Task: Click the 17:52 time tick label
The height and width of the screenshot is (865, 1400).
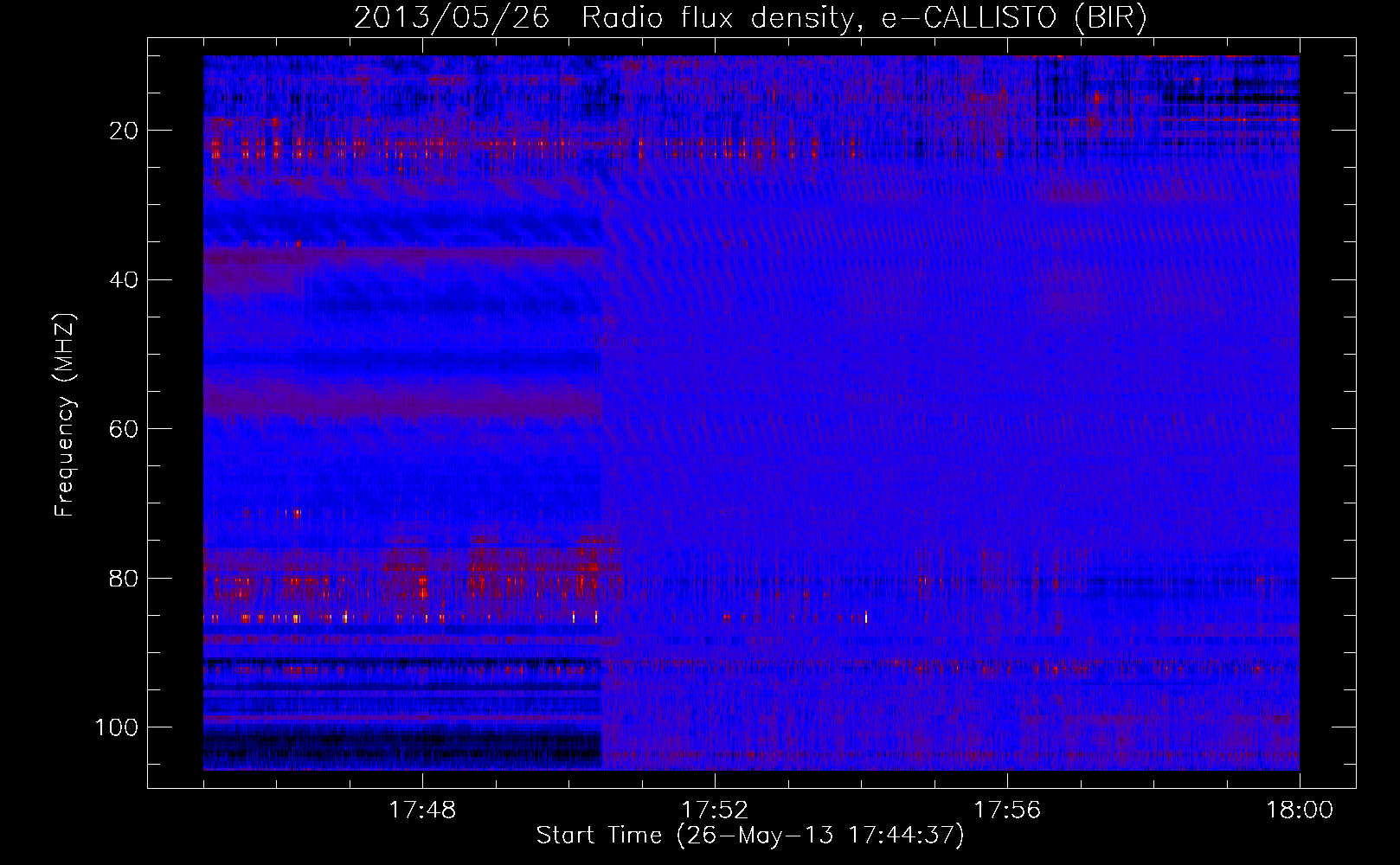Action: (x=715, y=811)
